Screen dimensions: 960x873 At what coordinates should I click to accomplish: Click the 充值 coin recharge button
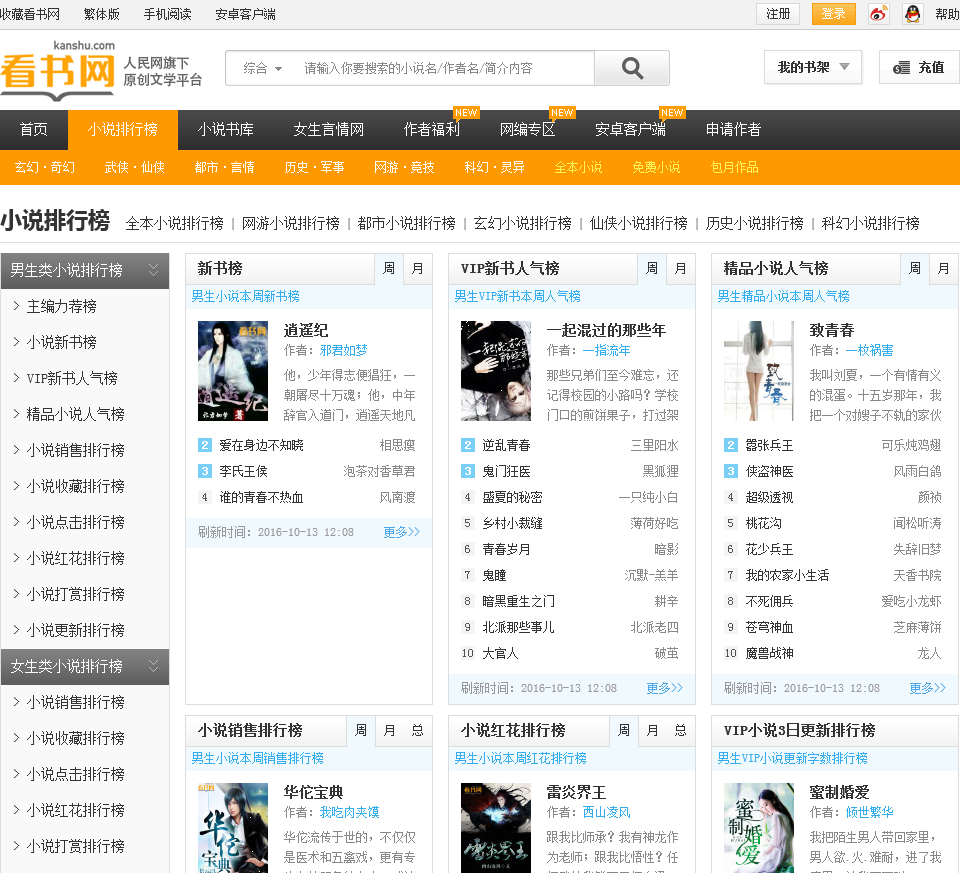point(920,67)
